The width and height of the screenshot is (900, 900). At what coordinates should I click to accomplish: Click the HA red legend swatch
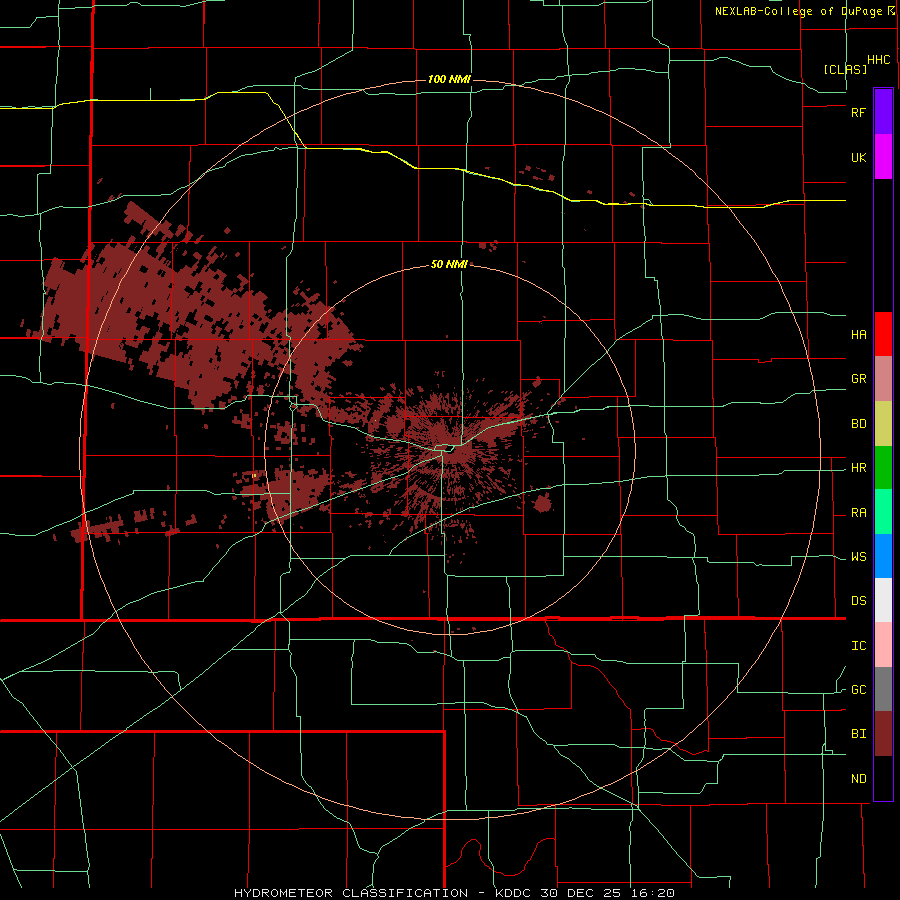(x=883, y=333)
